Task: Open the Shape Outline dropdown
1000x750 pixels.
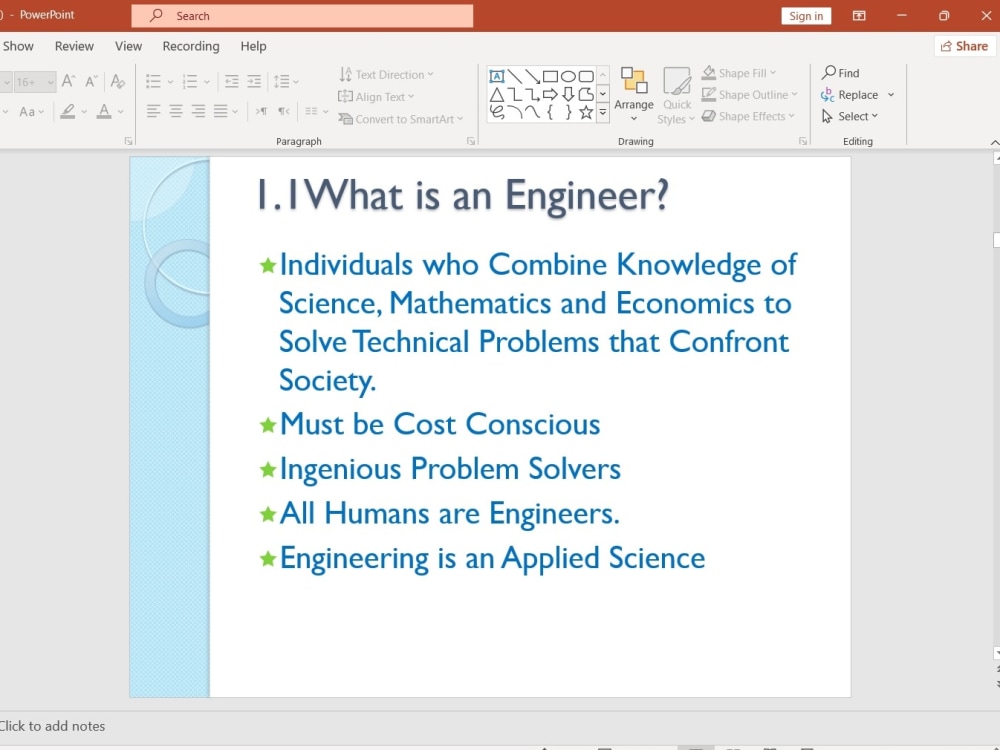Action: click(749, 94)
